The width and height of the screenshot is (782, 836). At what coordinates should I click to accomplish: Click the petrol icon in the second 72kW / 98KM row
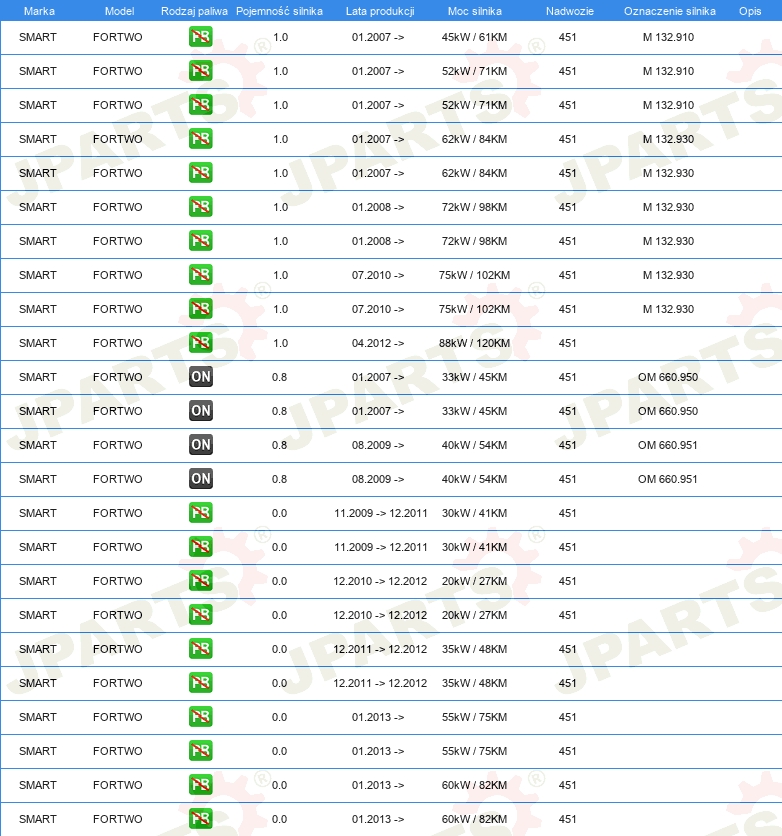(200, 241)
